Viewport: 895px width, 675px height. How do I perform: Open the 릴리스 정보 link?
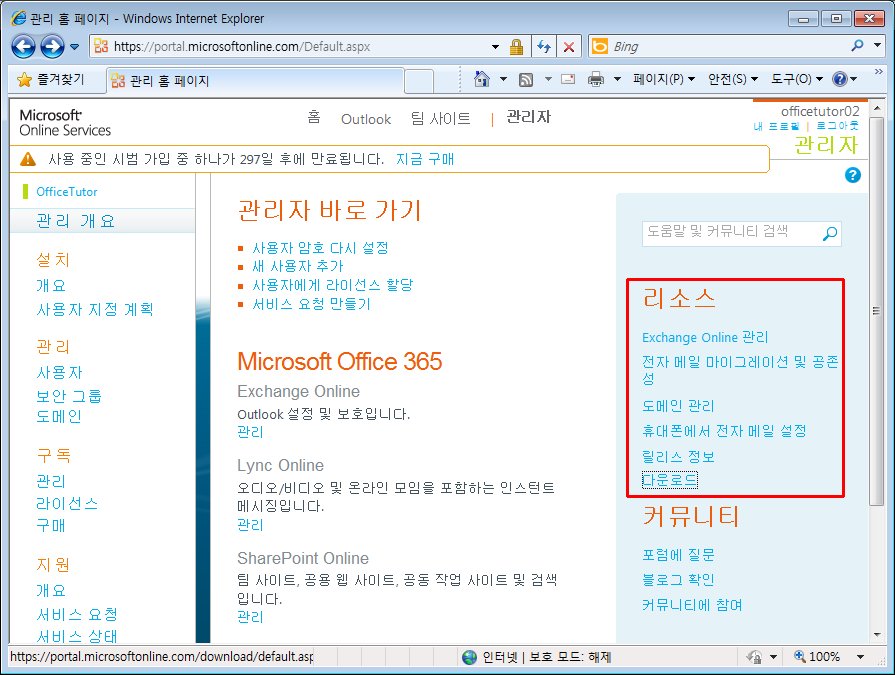678,456
